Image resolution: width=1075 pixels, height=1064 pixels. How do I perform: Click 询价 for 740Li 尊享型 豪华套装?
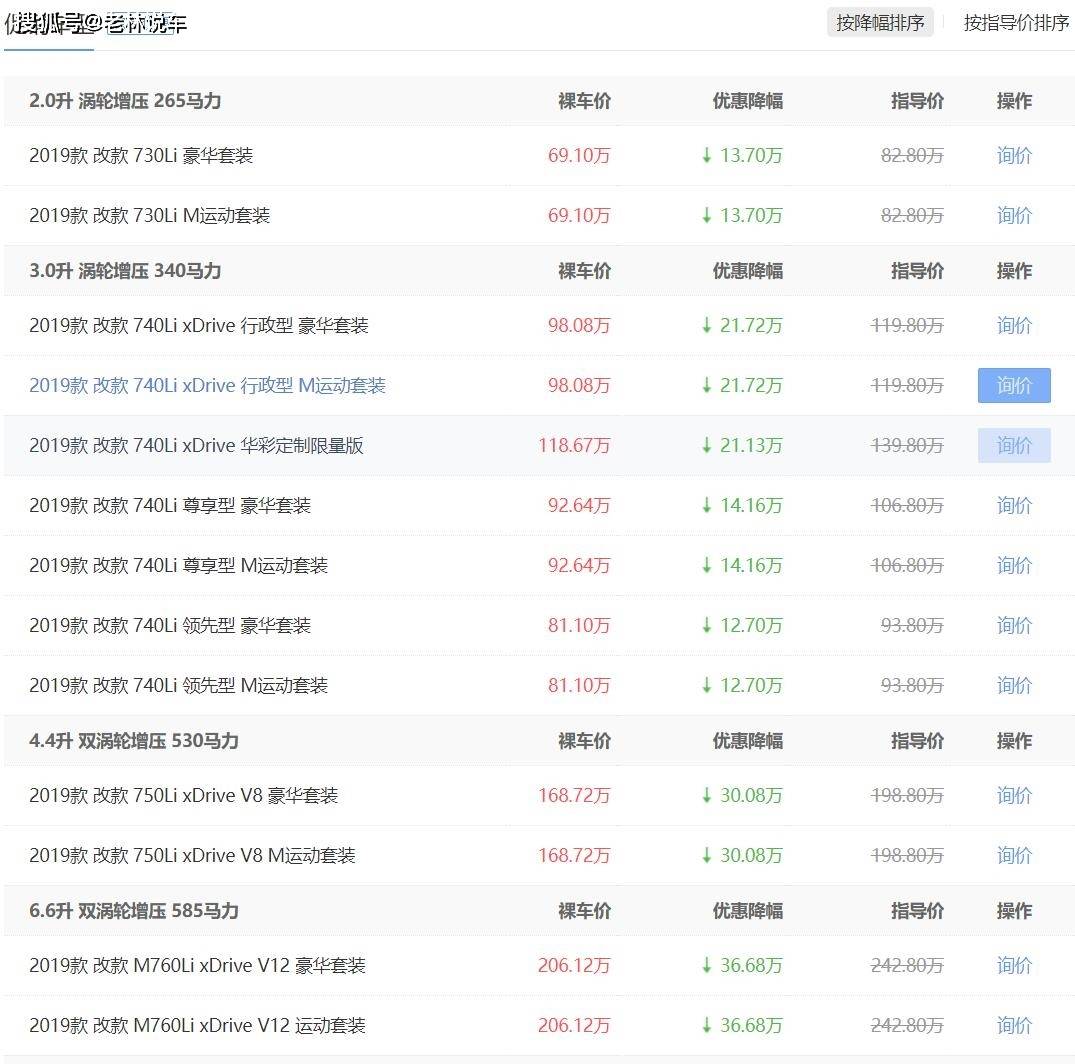[x=1014, y=506]
